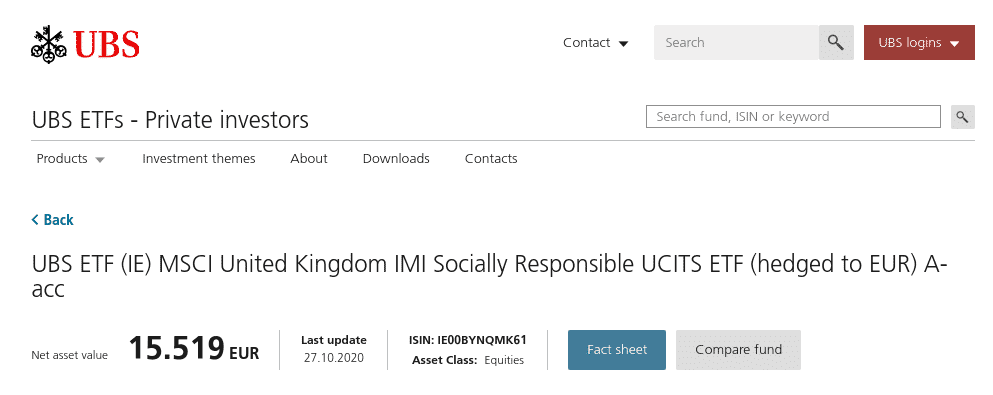Focus the top Search input field
The height and width of the screenshot is (395, 993).
coord(736,42)
